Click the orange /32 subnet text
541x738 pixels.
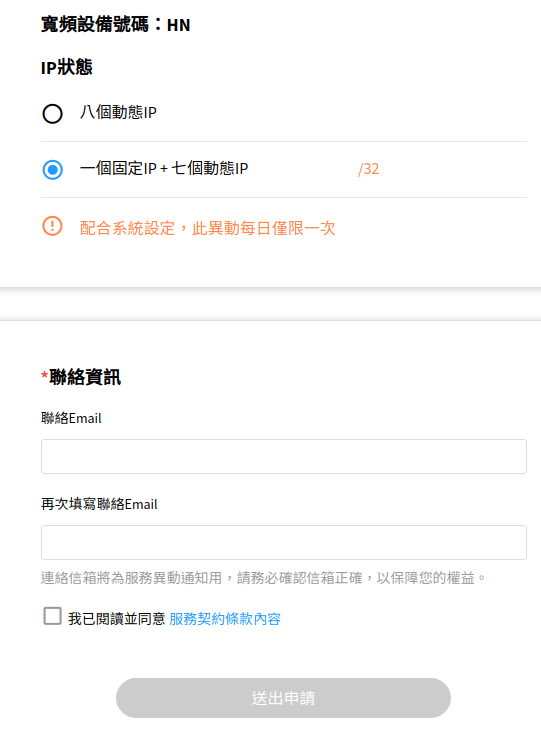pos(368,169)
